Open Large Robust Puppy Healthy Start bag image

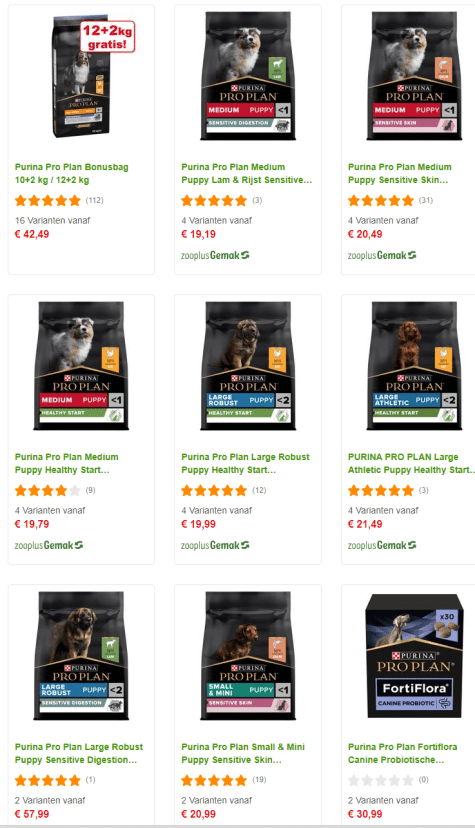pos(248,366)
